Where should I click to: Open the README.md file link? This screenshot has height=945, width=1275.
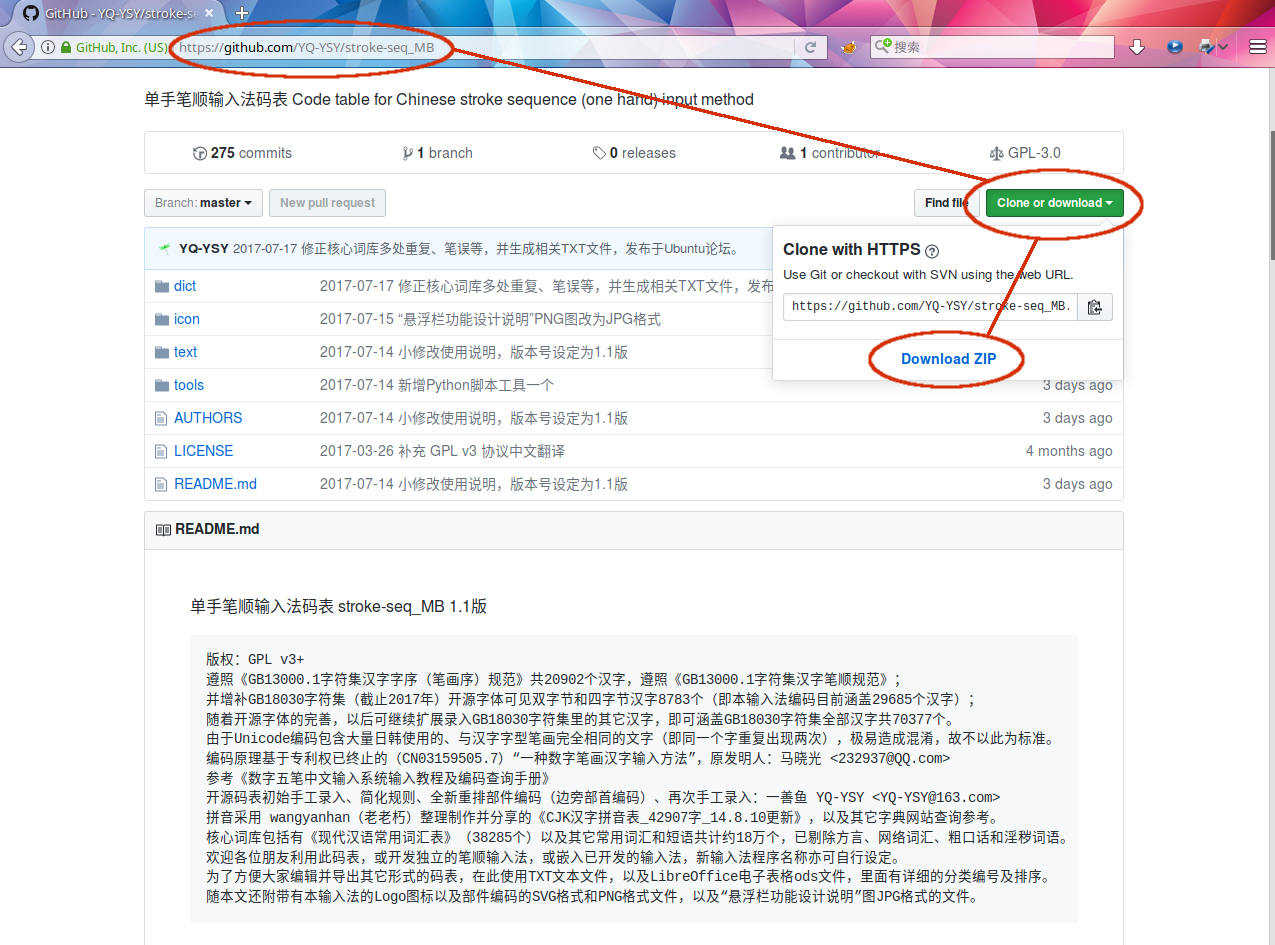(215, 484)
